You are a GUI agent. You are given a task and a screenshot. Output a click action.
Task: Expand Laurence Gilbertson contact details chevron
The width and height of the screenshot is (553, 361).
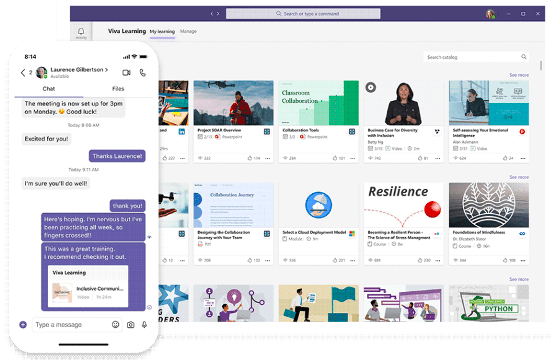click(107, 70)
